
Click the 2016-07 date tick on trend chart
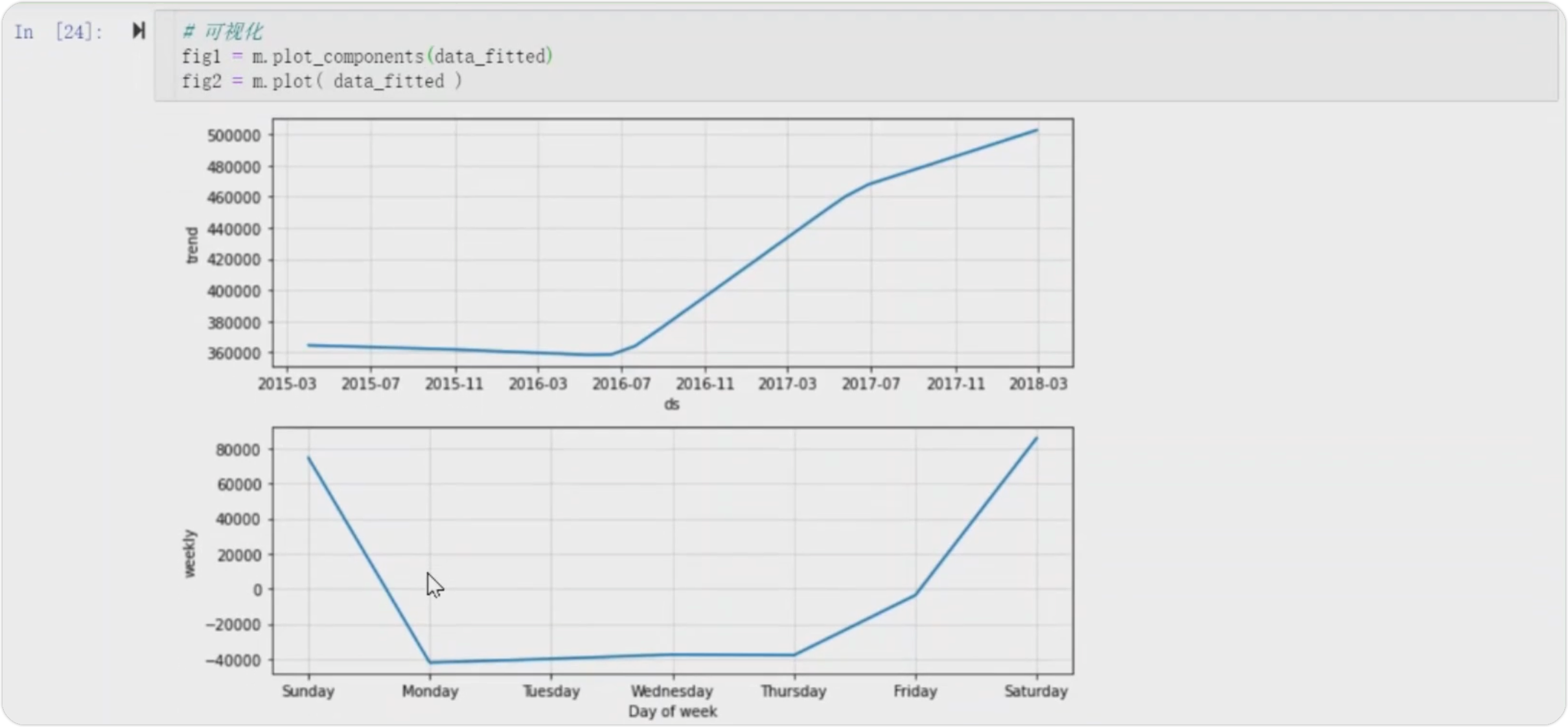(621, 384)
